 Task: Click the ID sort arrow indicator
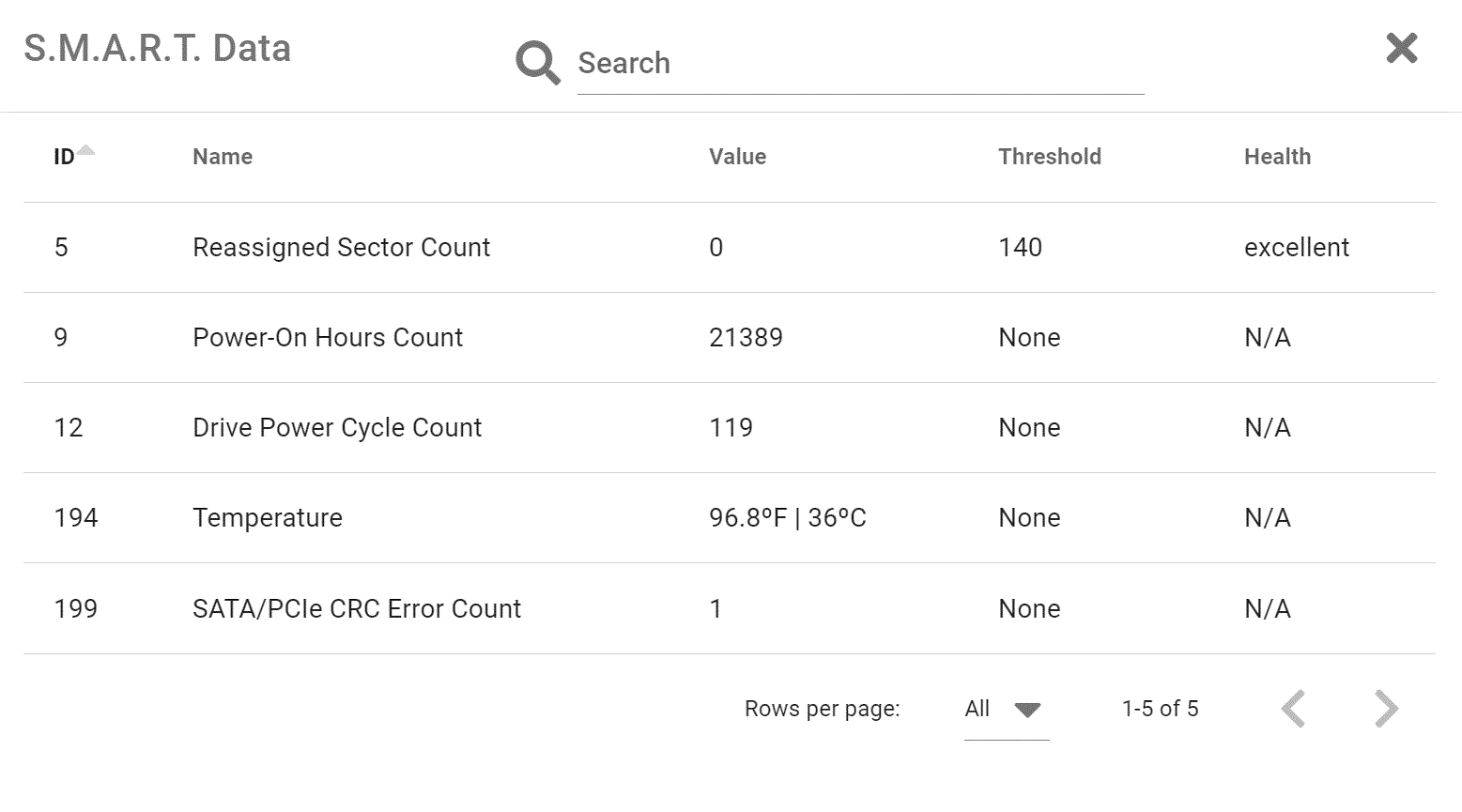pos(86,150)
